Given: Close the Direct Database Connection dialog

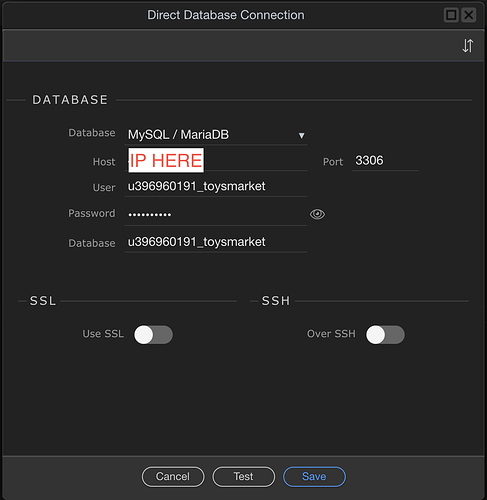Looking at the screenshot, I should pos(469,15).
